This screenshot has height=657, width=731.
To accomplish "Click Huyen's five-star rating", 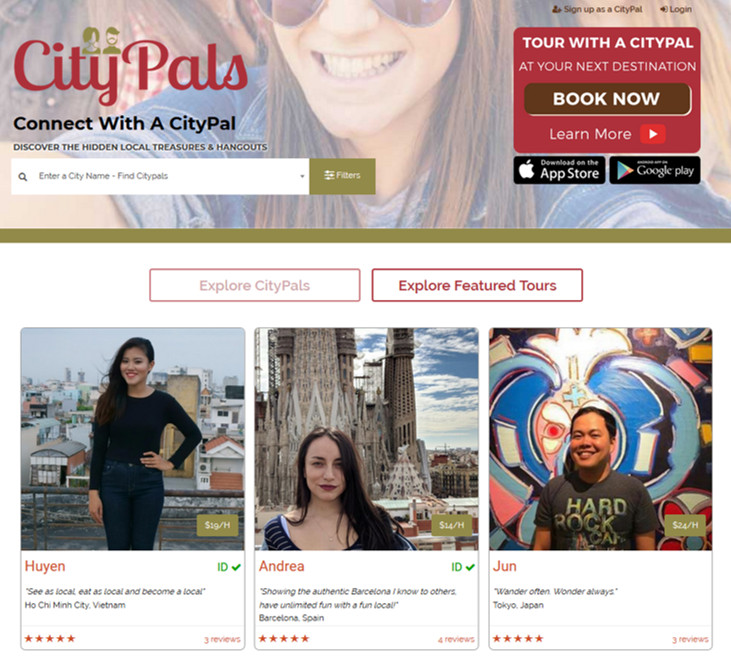I will (50, 638).
